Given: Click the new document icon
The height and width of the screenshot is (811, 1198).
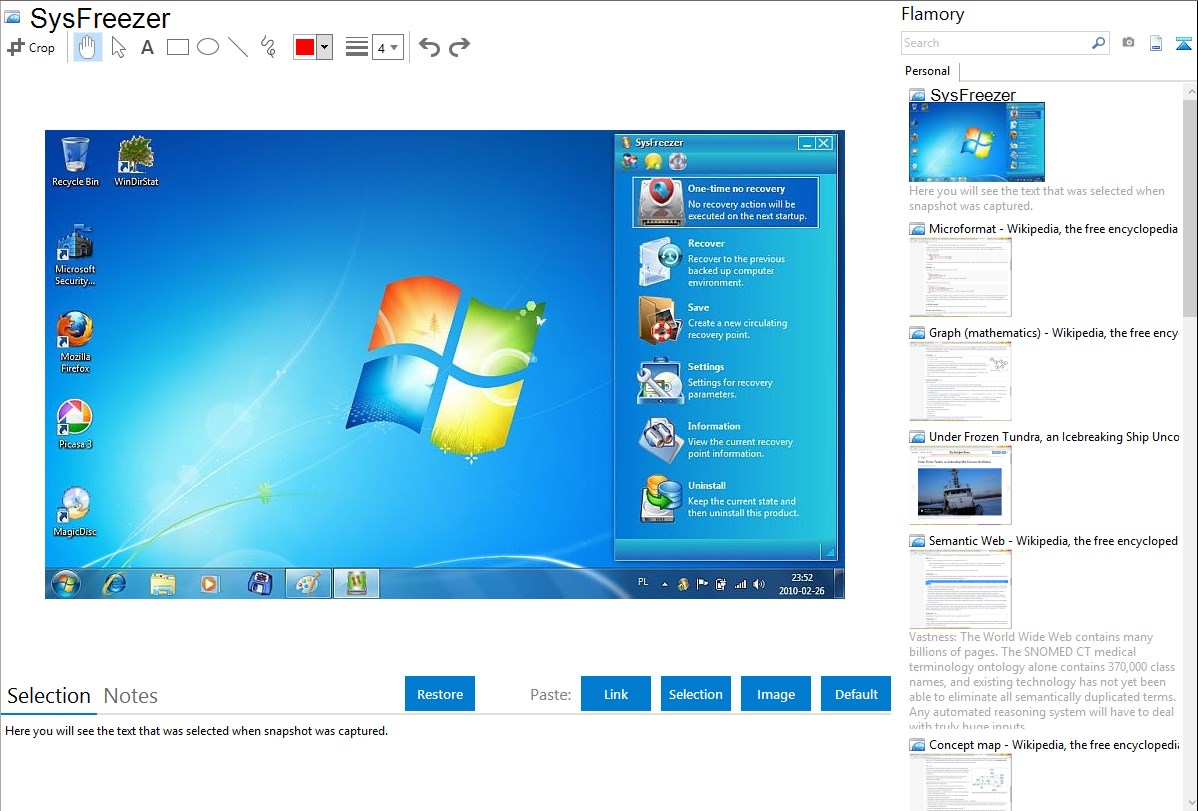Looking at the screenshot, I should coord(1156,43).
